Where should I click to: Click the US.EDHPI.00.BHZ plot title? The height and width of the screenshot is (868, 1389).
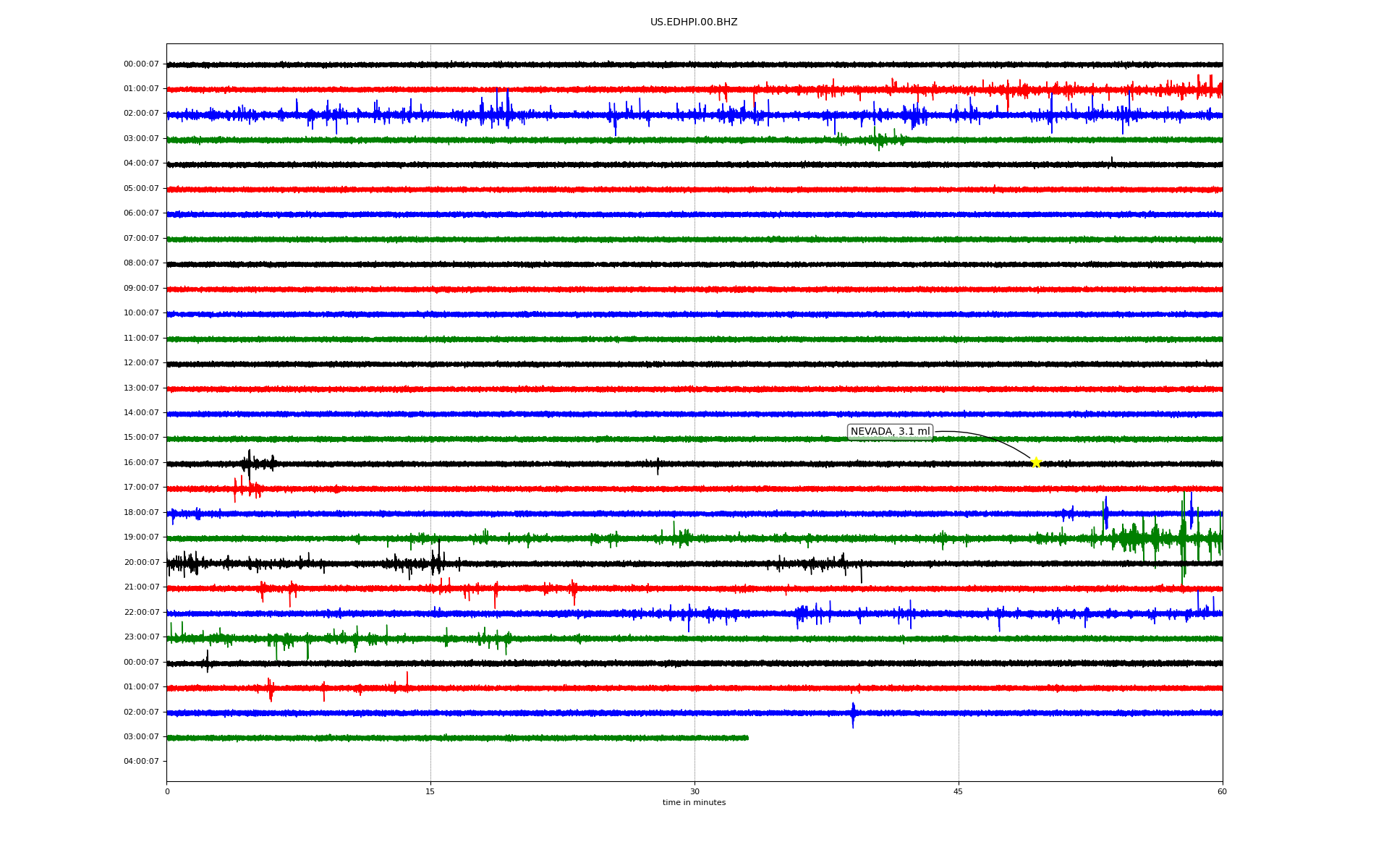click(x=694, y=22)
